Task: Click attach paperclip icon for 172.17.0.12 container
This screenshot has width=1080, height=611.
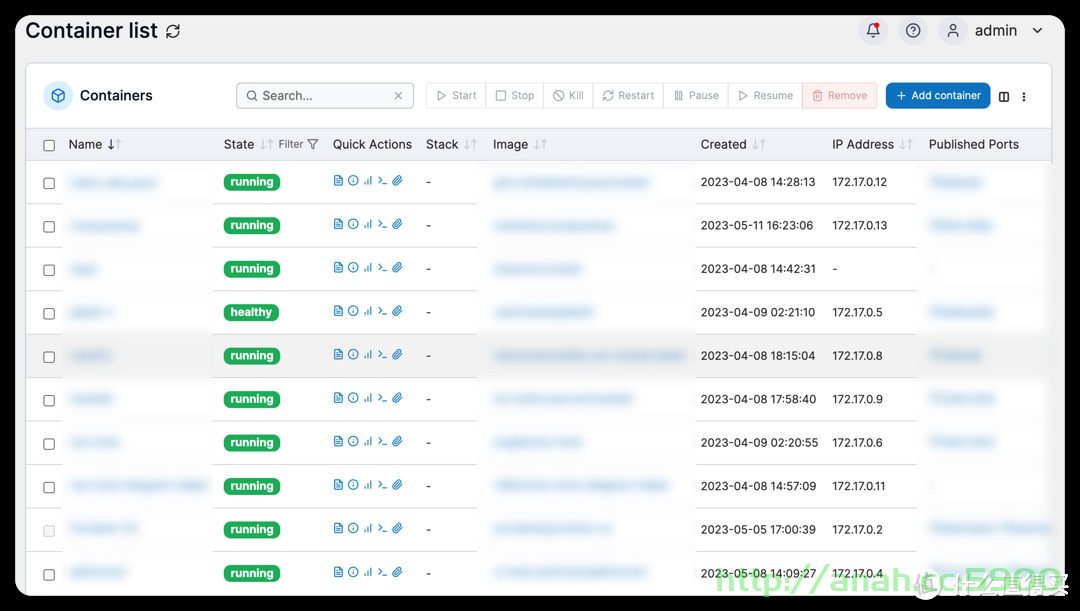Action: [397, 180]
